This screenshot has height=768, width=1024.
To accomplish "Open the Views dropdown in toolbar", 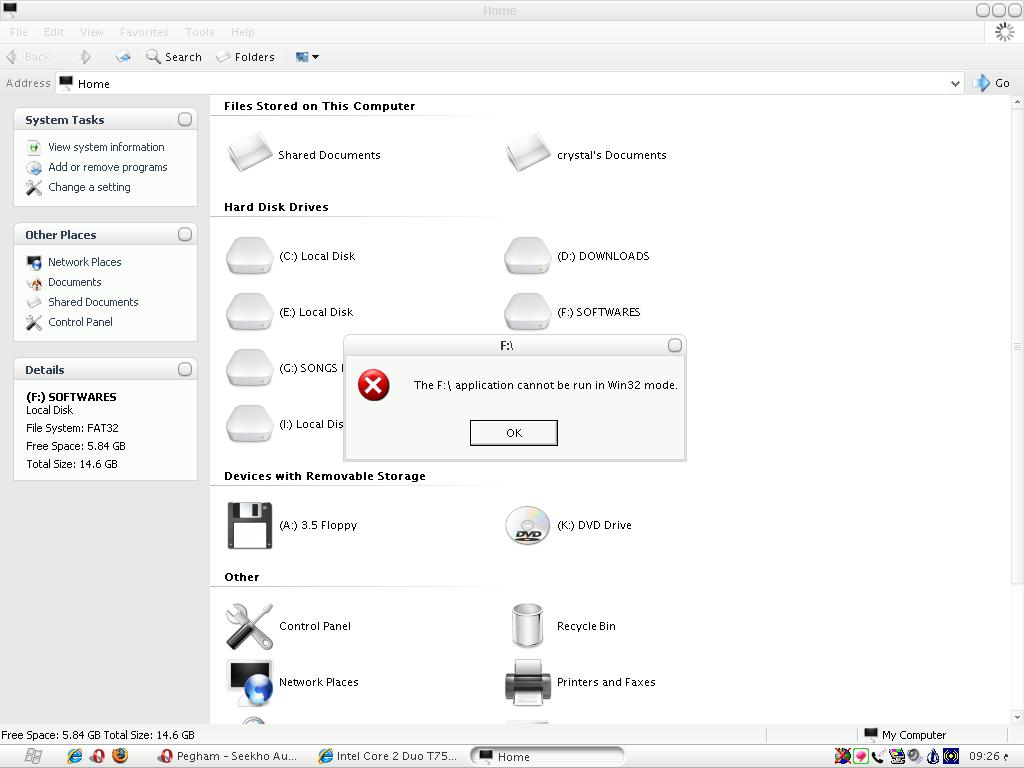I will (x=307, y=57).
